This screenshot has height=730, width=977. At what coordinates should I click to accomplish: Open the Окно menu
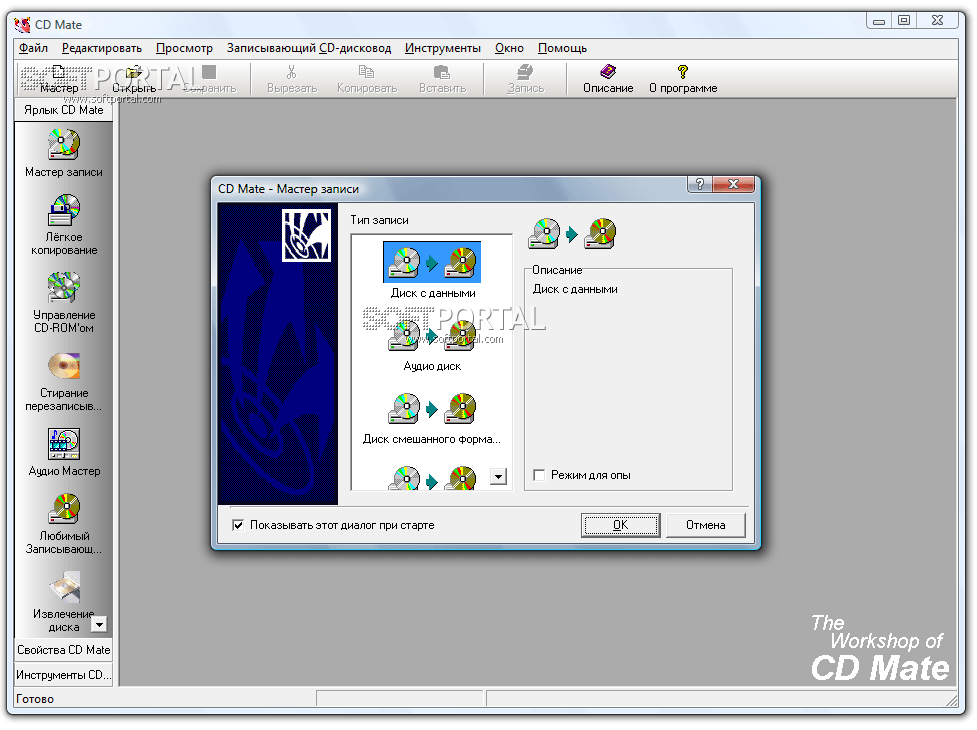[510, 48]
